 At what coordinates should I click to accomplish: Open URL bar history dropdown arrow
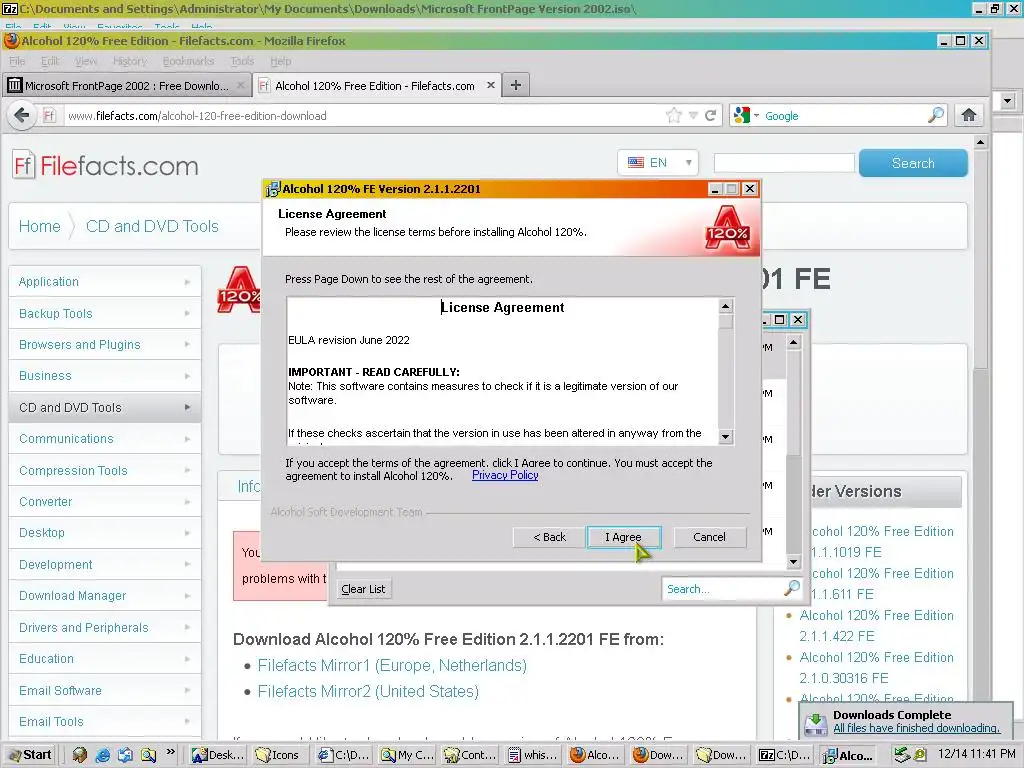(693, 116)
